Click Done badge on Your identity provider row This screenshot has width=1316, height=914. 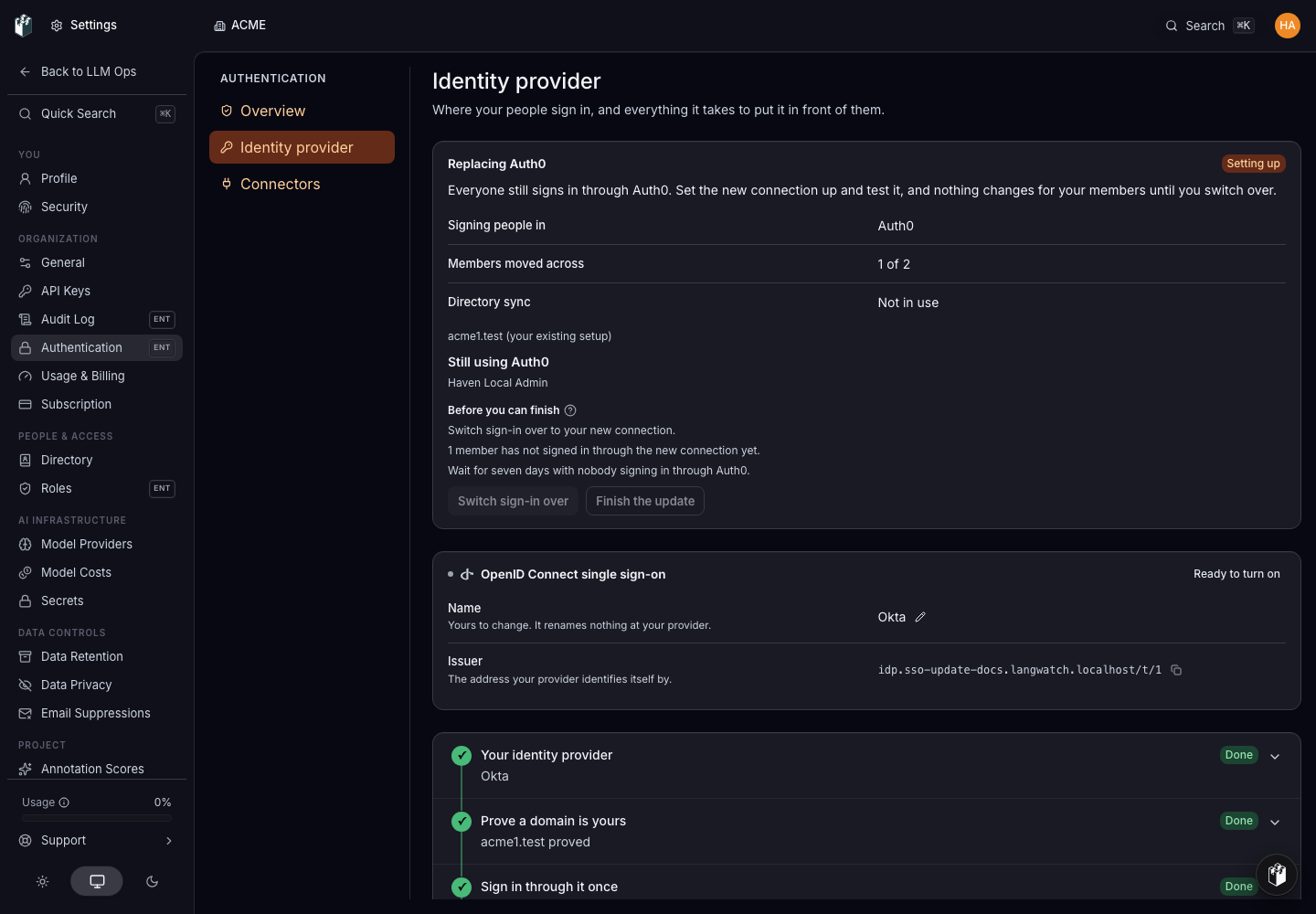coord(1239,755)
